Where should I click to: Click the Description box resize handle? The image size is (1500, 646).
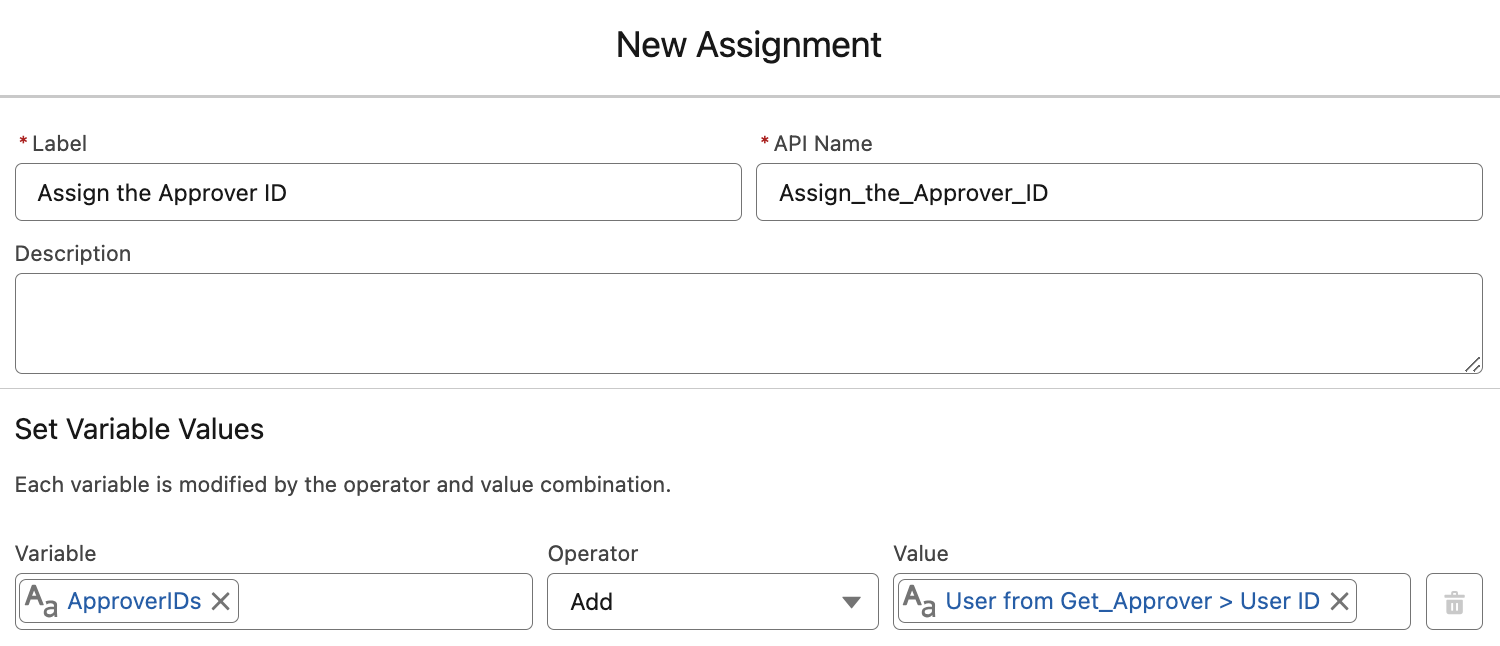coord(1475,366)
